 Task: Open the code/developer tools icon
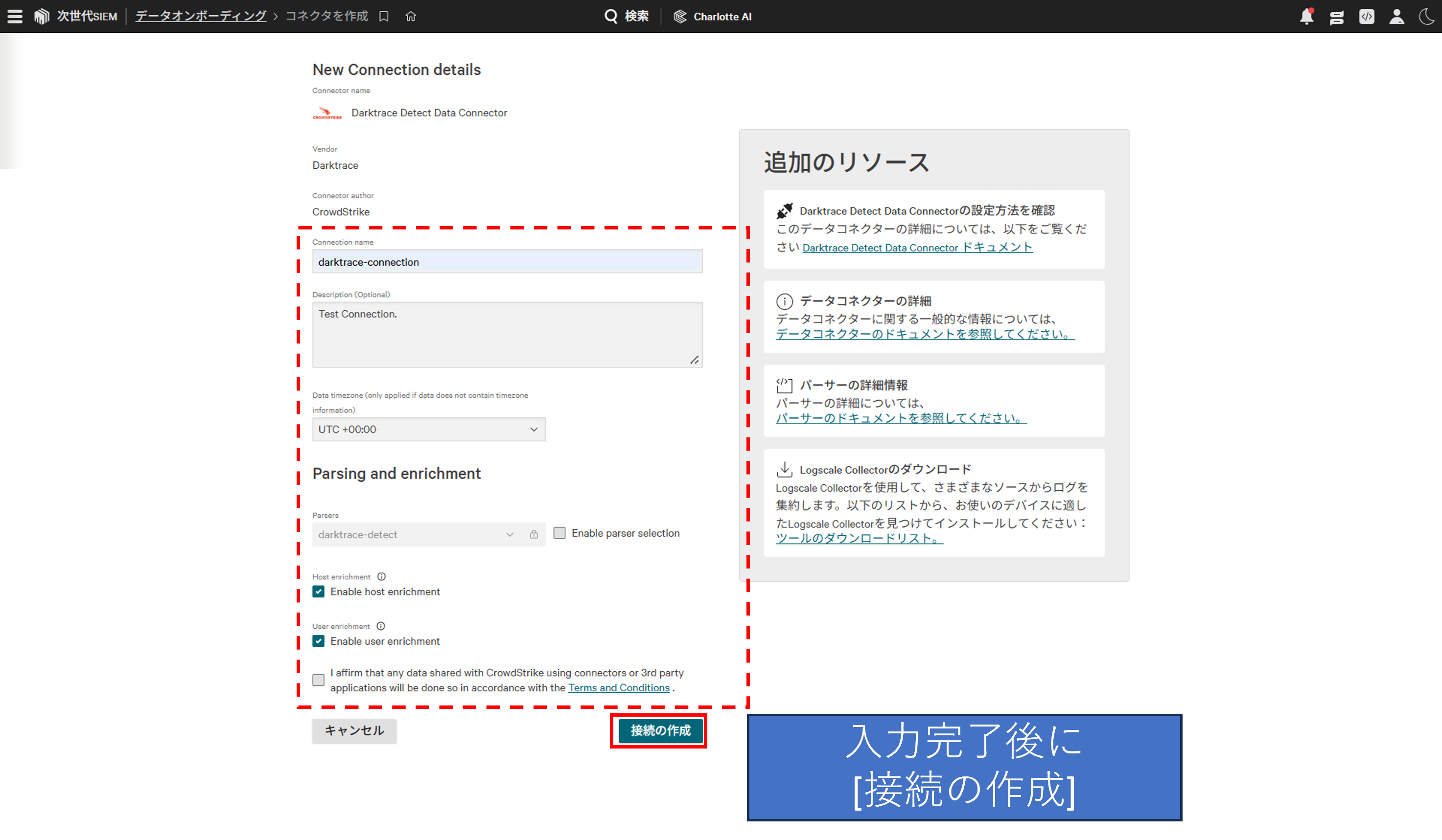1367,17
